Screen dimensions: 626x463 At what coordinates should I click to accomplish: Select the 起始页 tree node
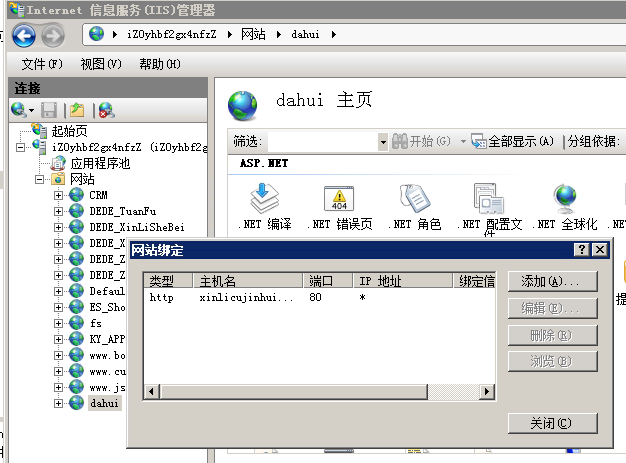[69, 131]
